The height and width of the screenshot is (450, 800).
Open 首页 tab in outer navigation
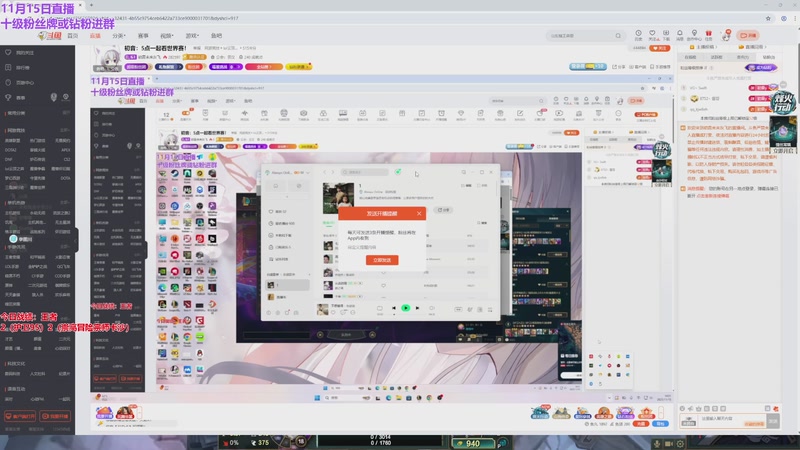(72, 36)
